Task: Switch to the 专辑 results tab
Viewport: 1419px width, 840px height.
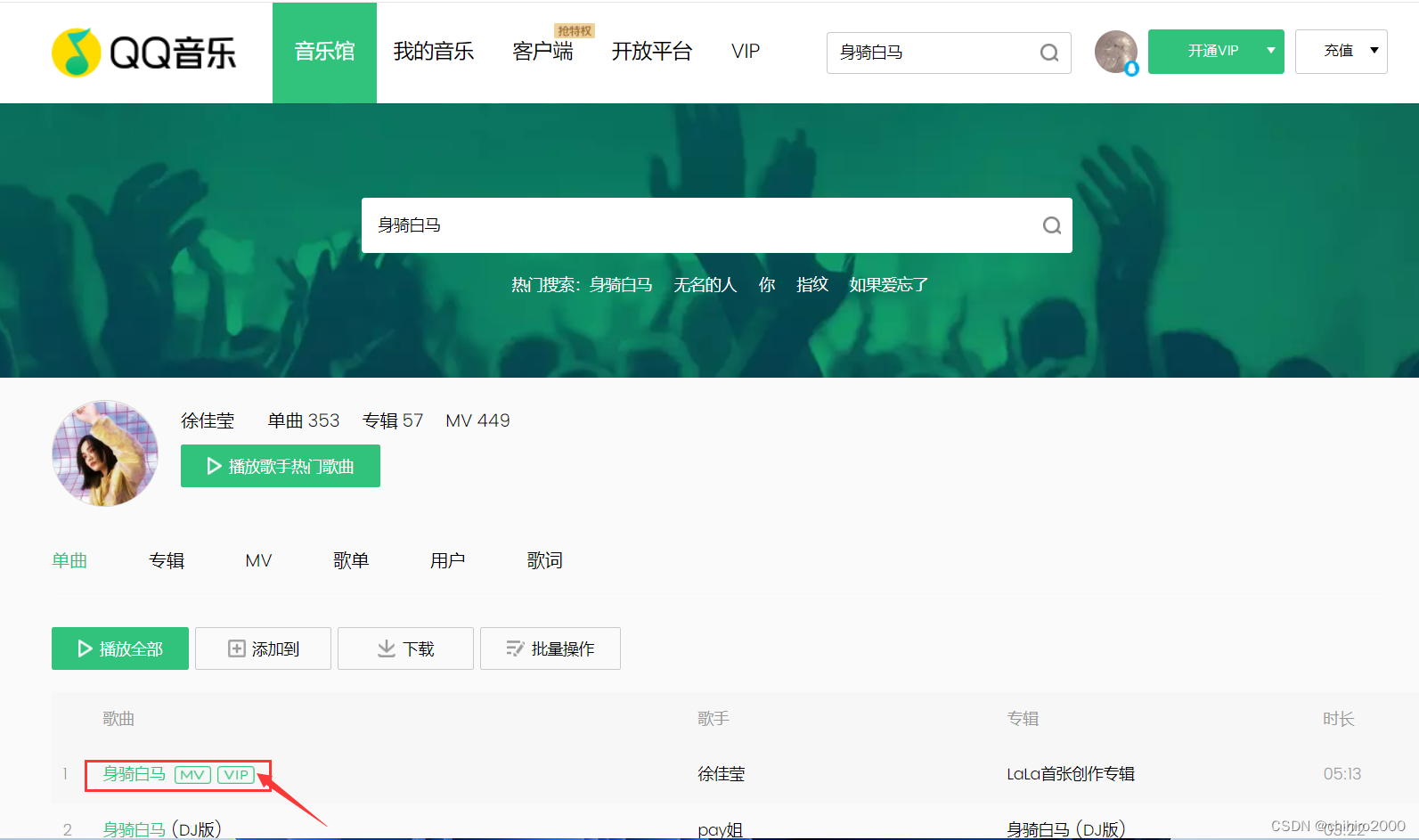Action: pos(167,560)
